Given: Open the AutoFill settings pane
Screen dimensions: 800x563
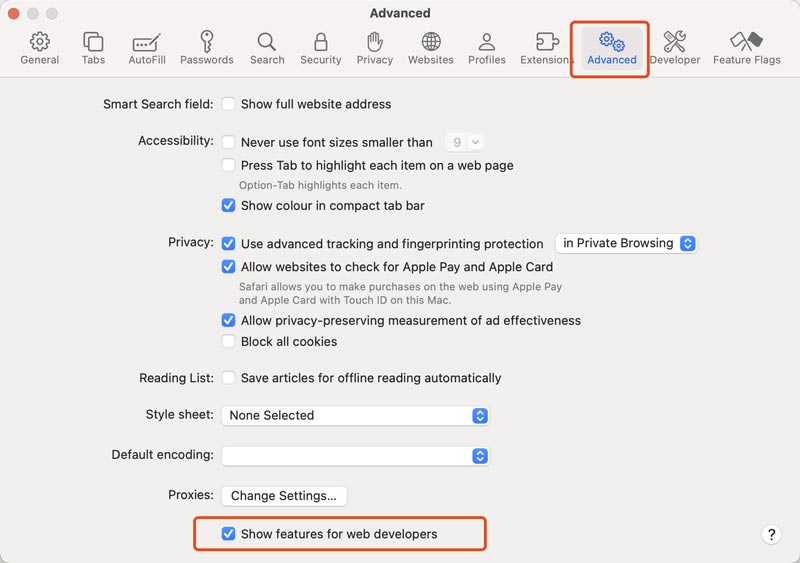Looking at the screenshot, I should click(147, 49).
